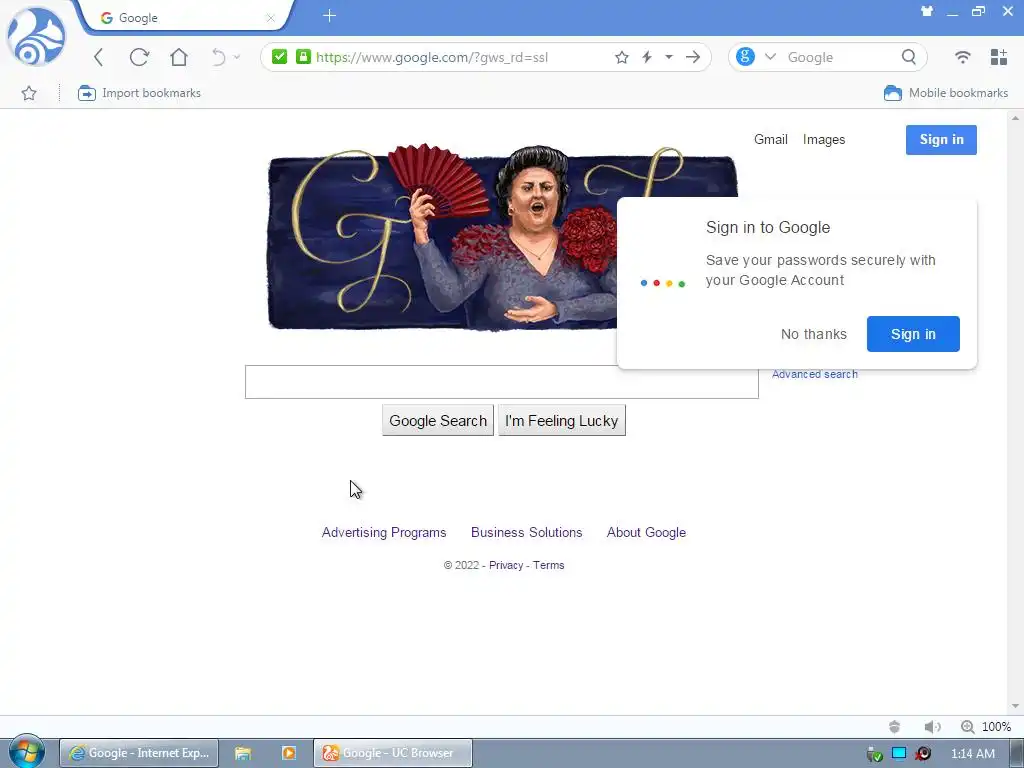Open Images link
The image size is (1024, 768).
(824, 140)
